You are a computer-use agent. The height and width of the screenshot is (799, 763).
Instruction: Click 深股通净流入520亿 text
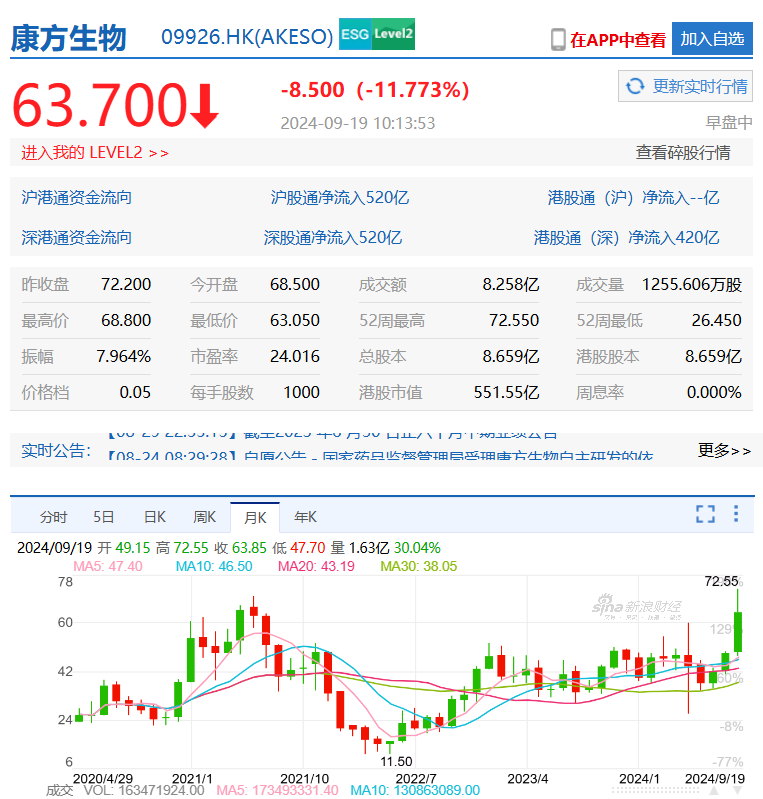(333, 237)
